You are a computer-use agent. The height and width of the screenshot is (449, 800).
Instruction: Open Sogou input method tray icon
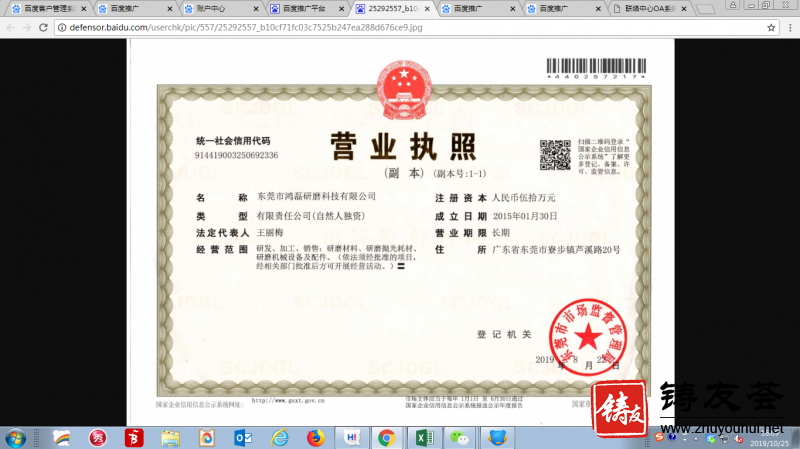pos(660,437)
